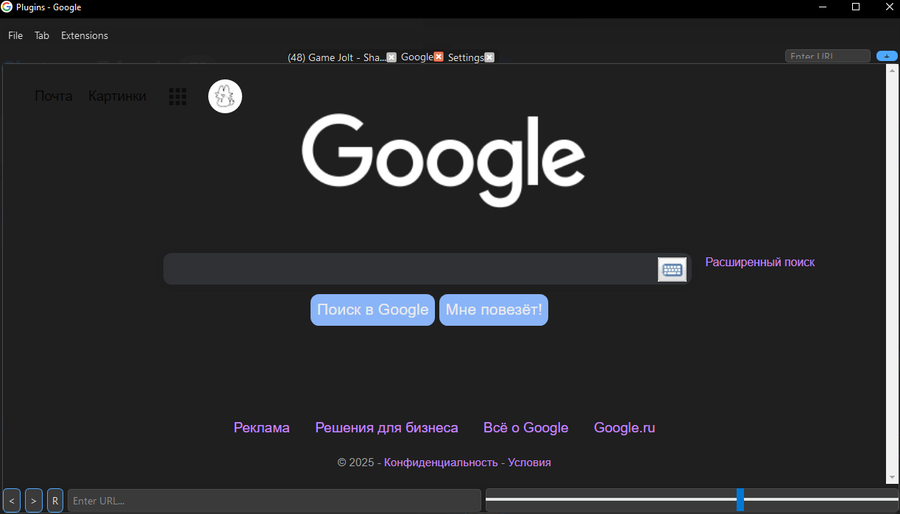The image size is (900, 514).
Task: Open the Extensions menu
Action: (84, 36)
